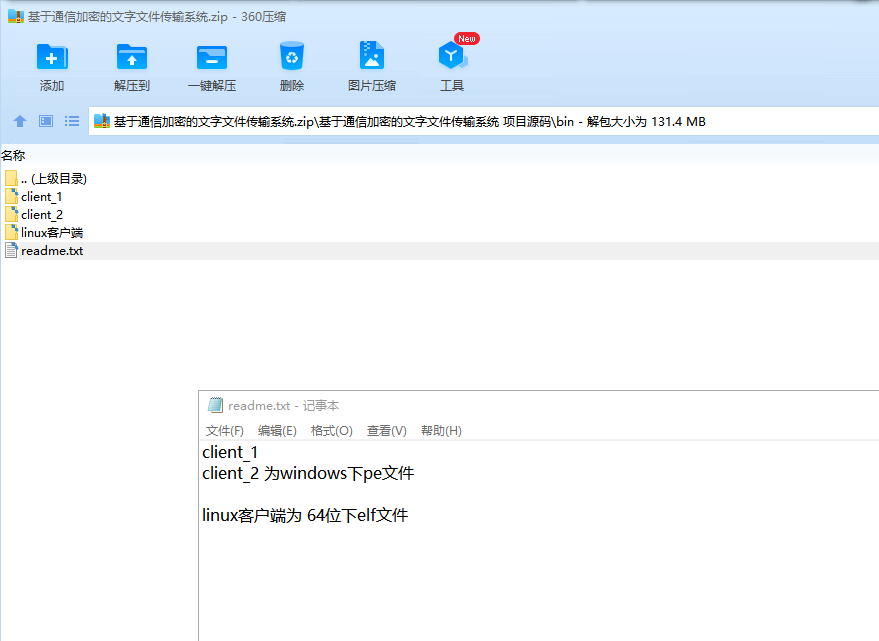Click the archive path address field
879x641 pixels.
pos(484,121)
